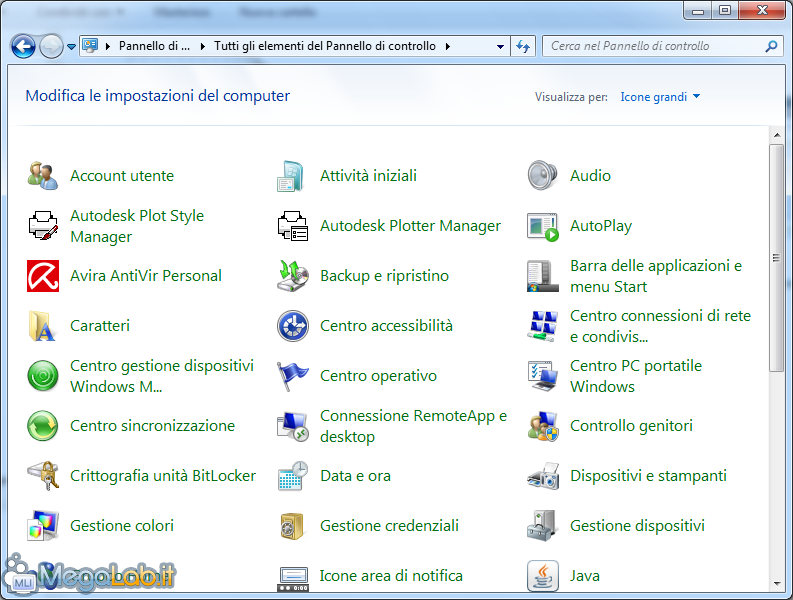Screen dimensions: 793x600
Task: Open Centro operativo flag icon
Action: pos(292,376)
